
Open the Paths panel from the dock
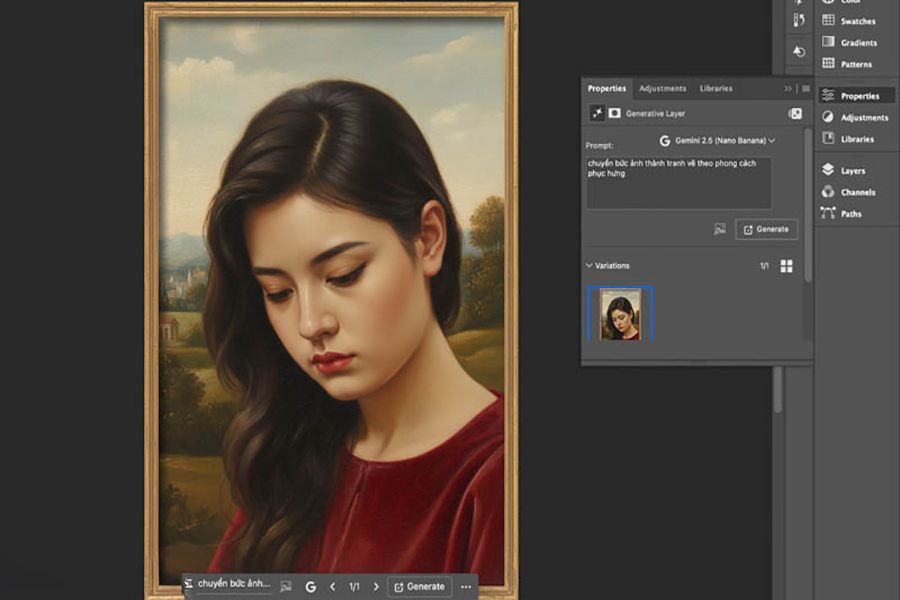pos(842,214)
